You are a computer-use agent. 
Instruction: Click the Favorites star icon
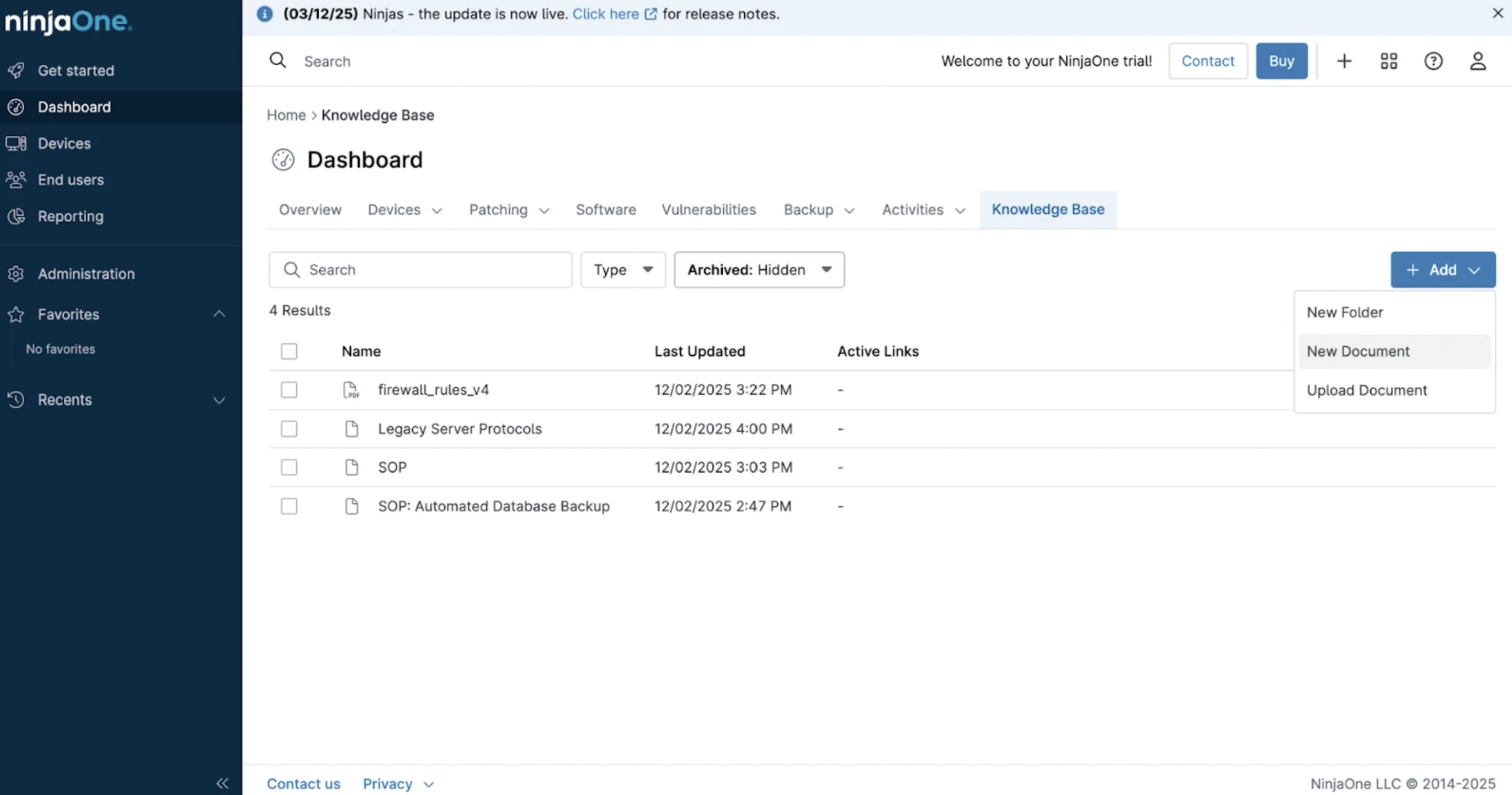16,314
